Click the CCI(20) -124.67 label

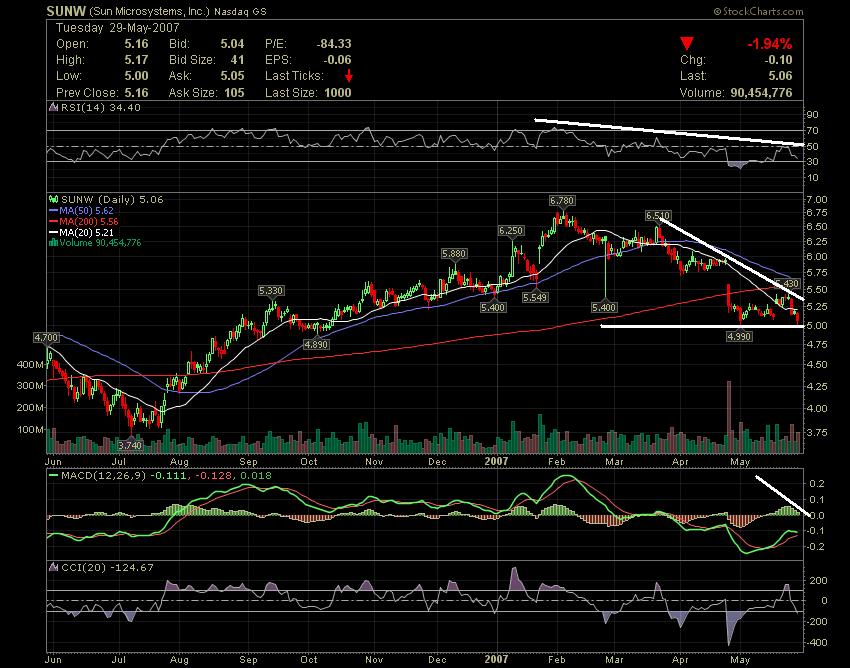pyautogui.click(x=107, y=568)
